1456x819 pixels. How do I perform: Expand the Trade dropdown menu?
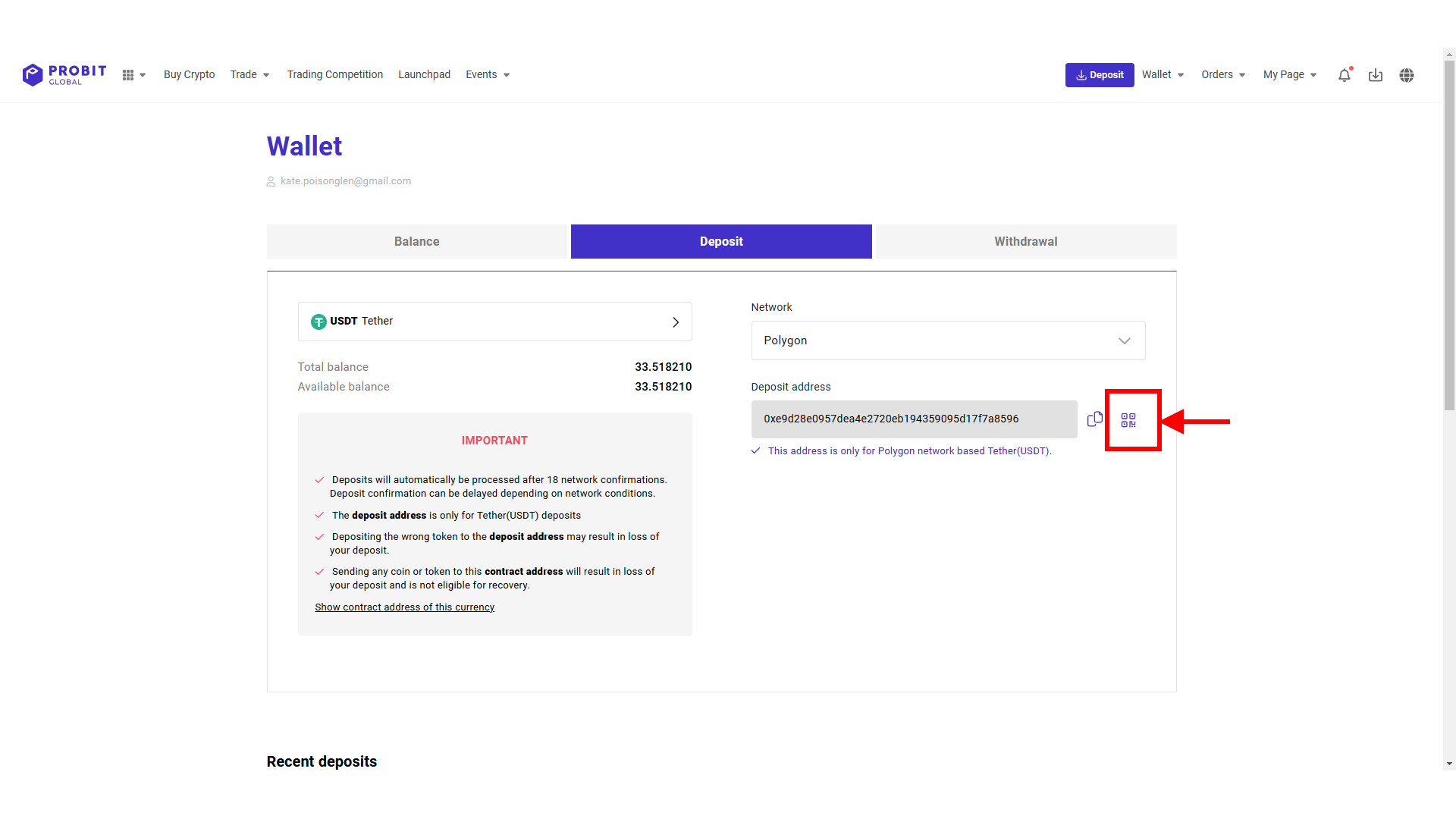[249, 74]
